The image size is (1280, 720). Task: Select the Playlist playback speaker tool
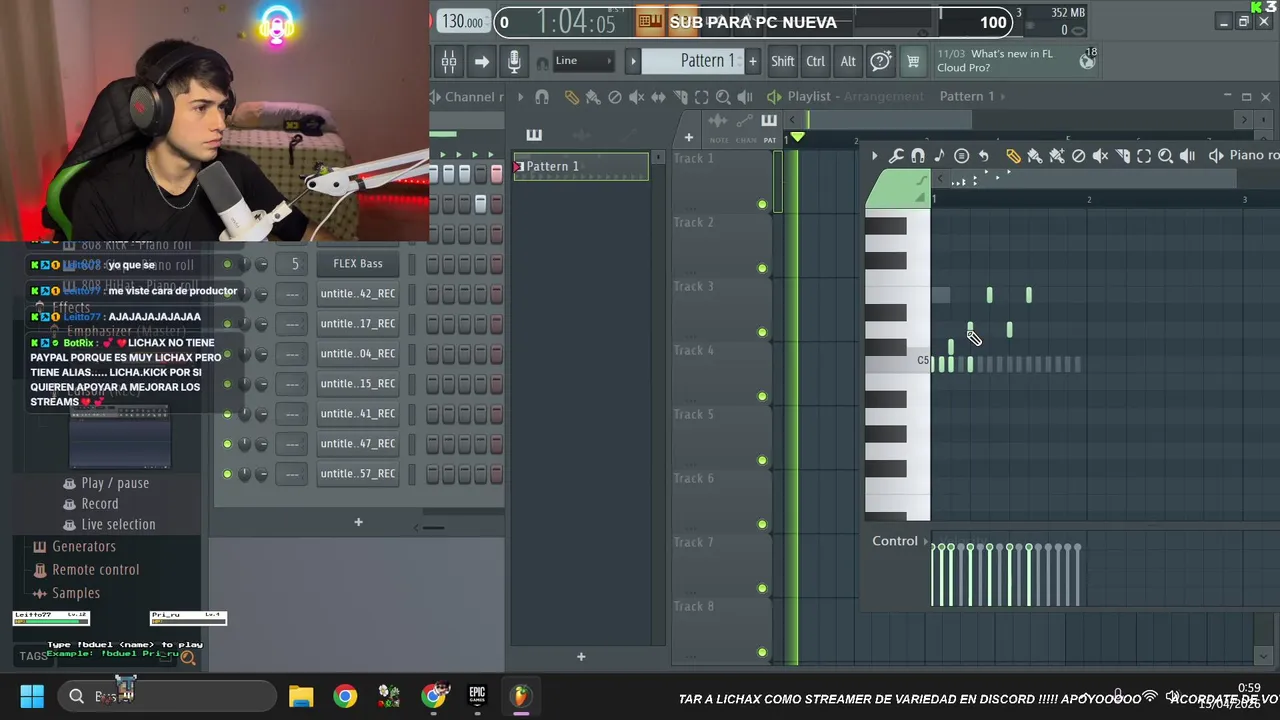click(745, 97)
